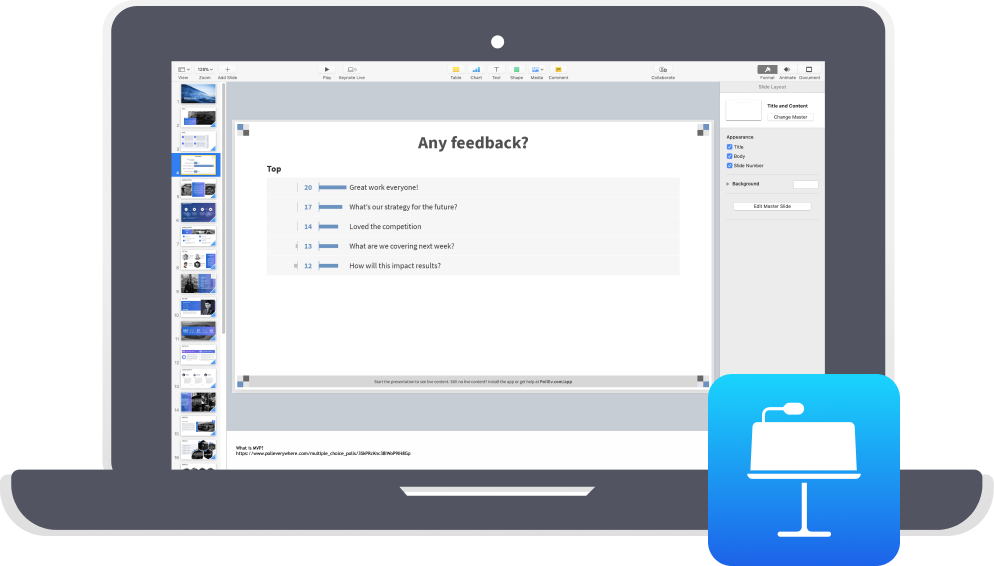
Task: Start the slideshow with Play
Action: coord(326,70)
